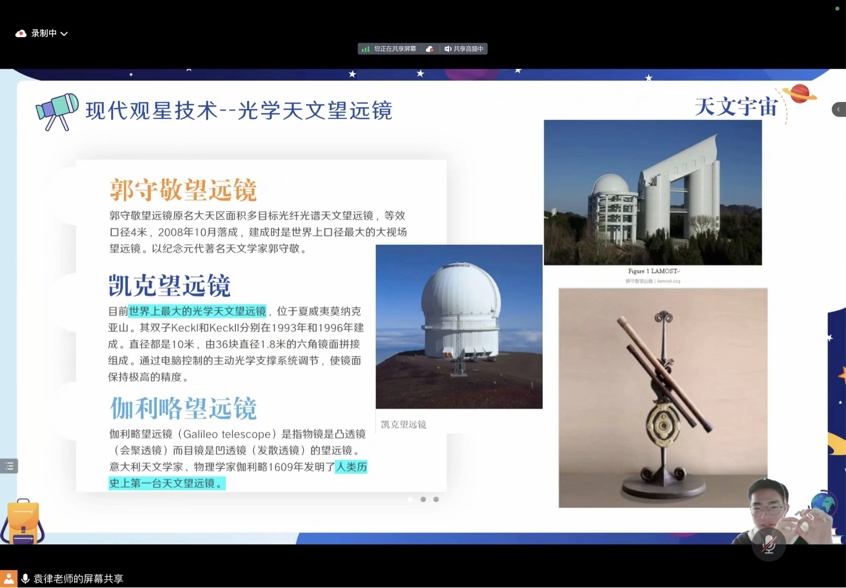This screenshot has height=588, width=846.
Task: Click the 凯克望远镜 dome photo
Action: click(x=459, y=326)
